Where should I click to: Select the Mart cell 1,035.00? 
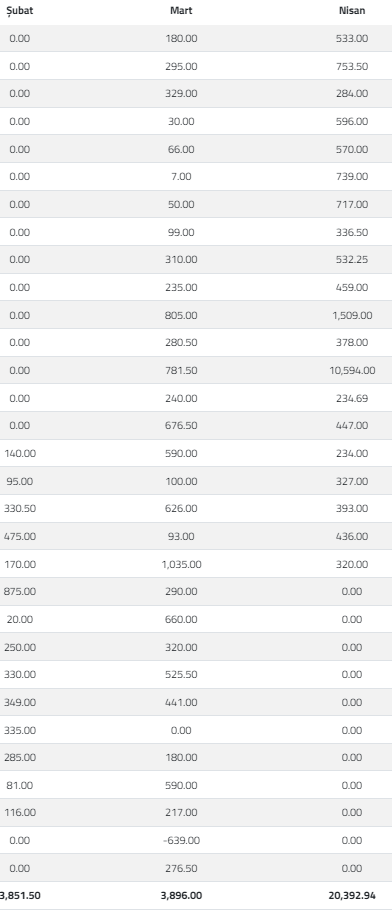point(181,564)
